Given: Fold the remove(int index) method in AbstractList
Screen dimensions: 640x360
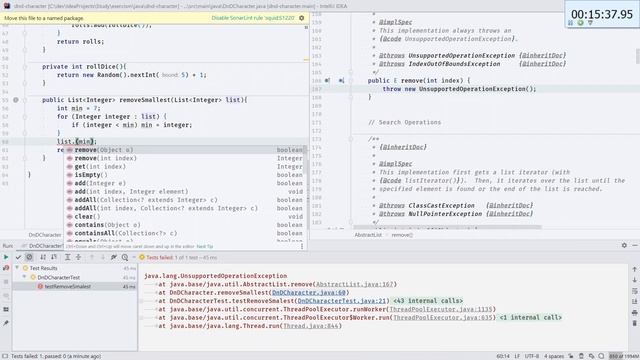Looking at the screenshot, I should click(350, 81).
